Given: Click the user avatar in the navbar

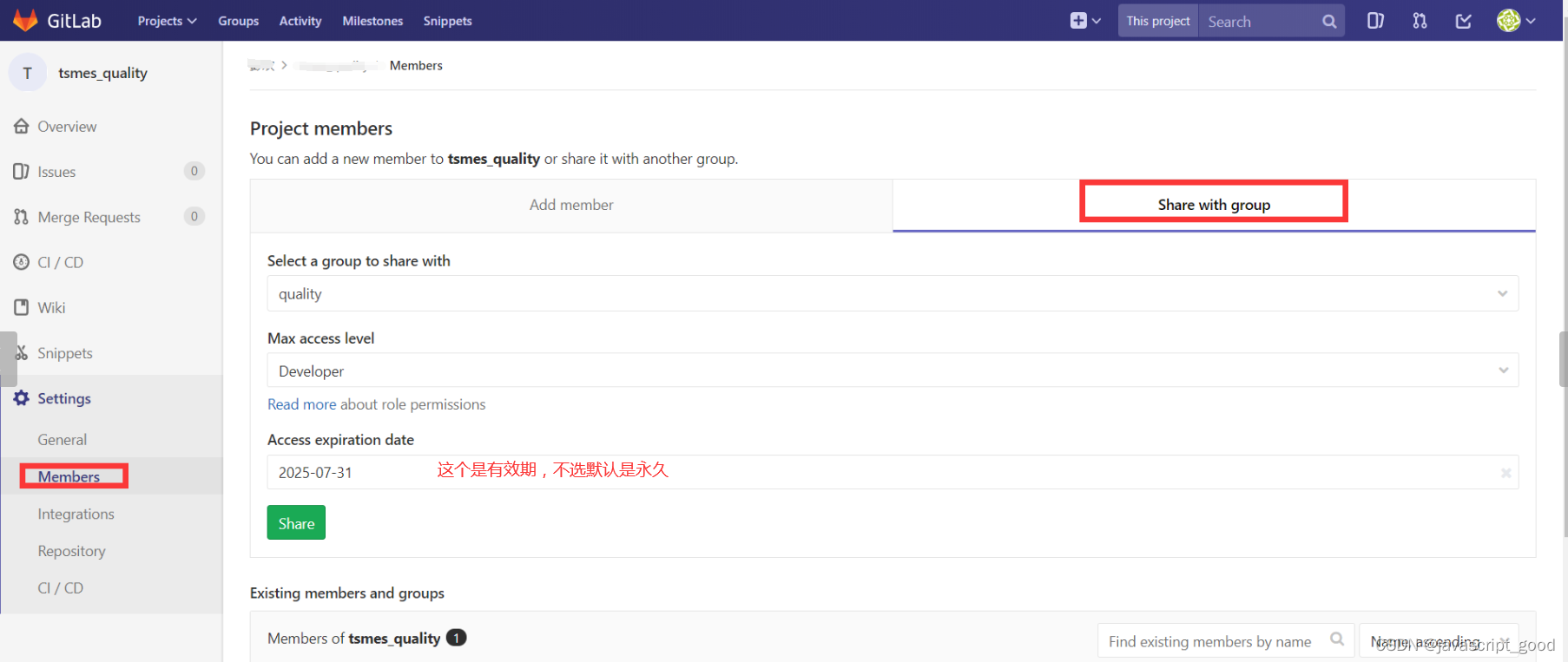Looking at the screenshot, I should point(1509,21).
